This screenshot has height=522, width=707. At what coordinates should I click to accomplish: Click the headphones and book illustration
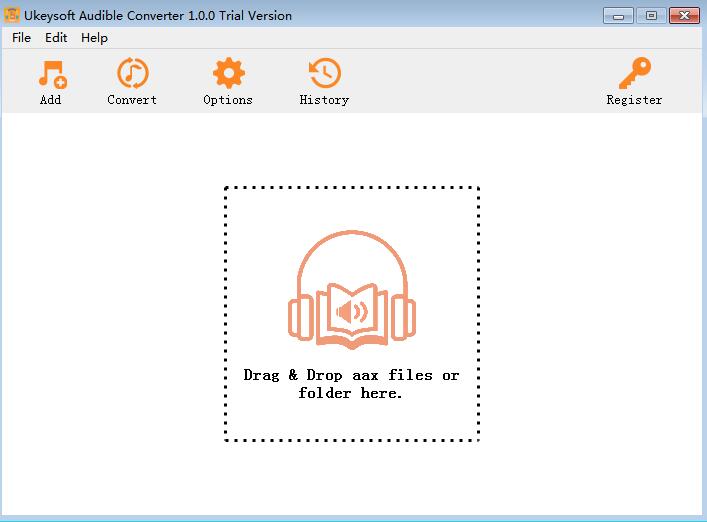352,290
